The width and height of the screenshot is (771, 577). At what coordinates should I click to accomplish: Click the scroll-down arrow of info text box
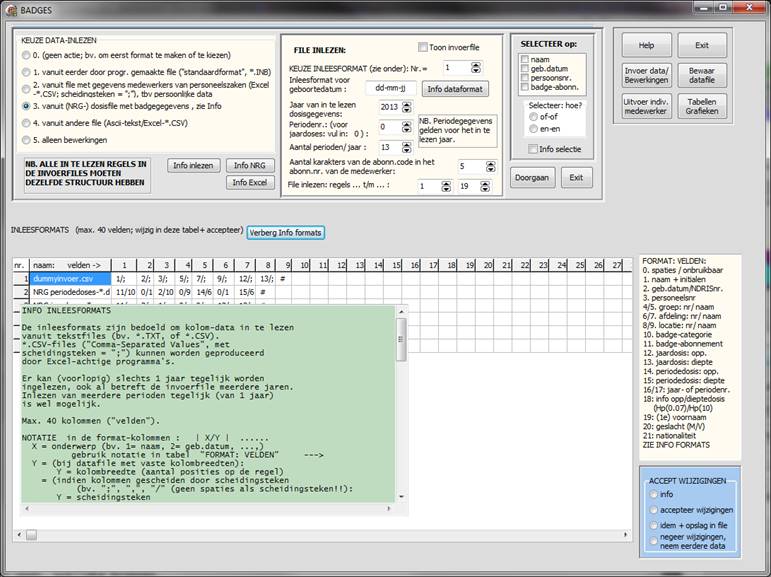pos(401,497)
